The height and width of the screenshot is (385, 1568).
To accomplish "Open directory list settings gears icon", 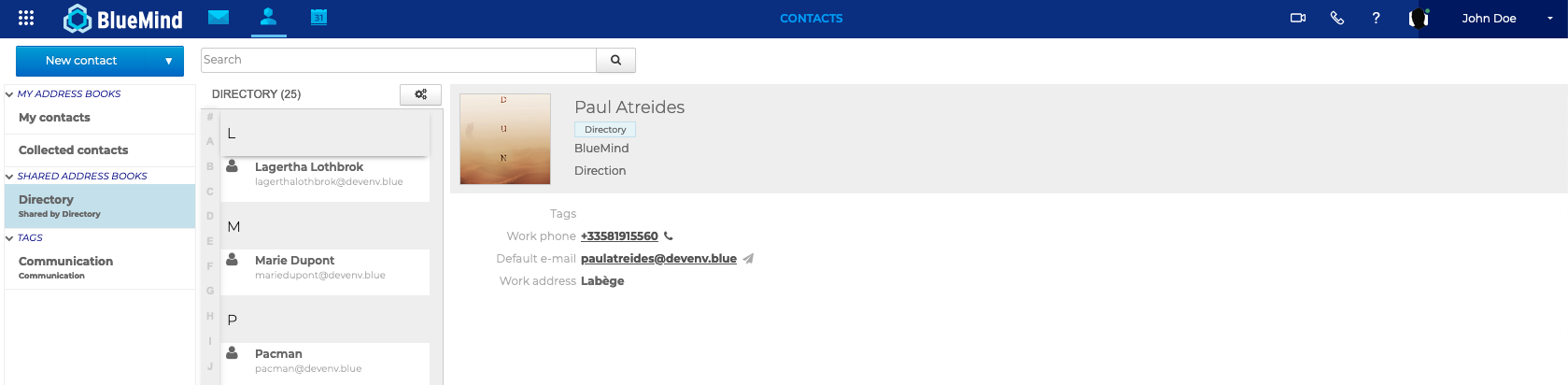I will click(420, 94).
